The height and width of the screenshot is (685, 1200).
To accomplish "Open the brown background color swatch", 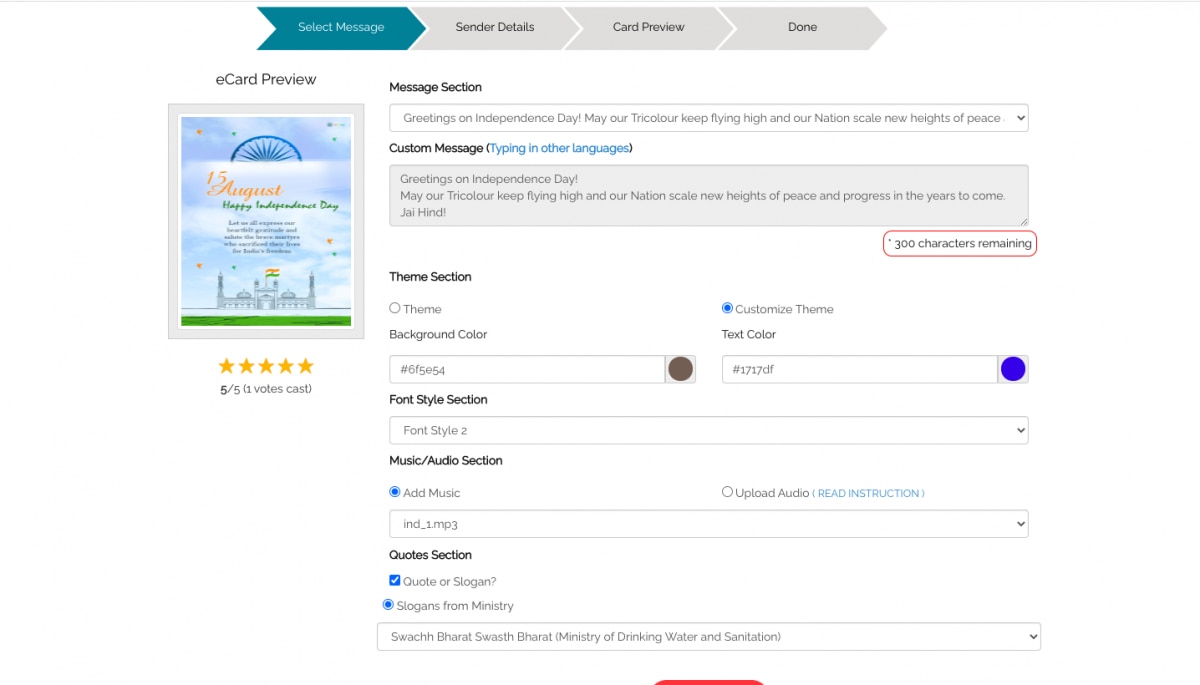I will (x=680, y=369).
